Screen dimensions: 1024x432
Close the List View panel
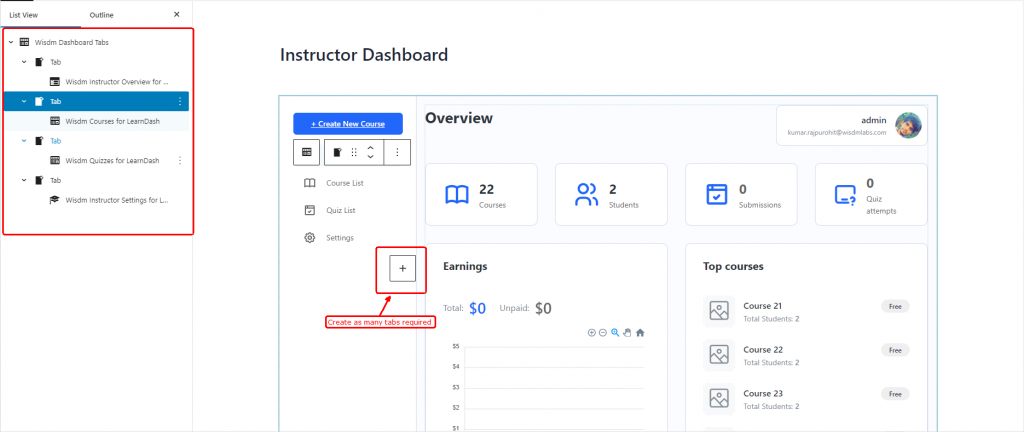[177, 15]
